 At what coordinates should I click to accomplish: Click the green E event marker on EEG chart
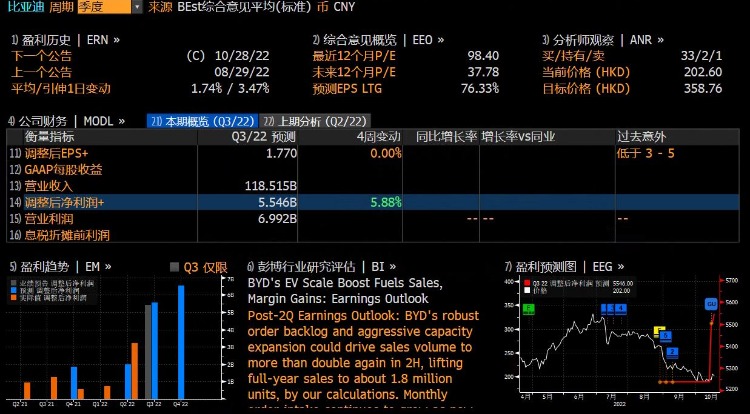[529, 309]
